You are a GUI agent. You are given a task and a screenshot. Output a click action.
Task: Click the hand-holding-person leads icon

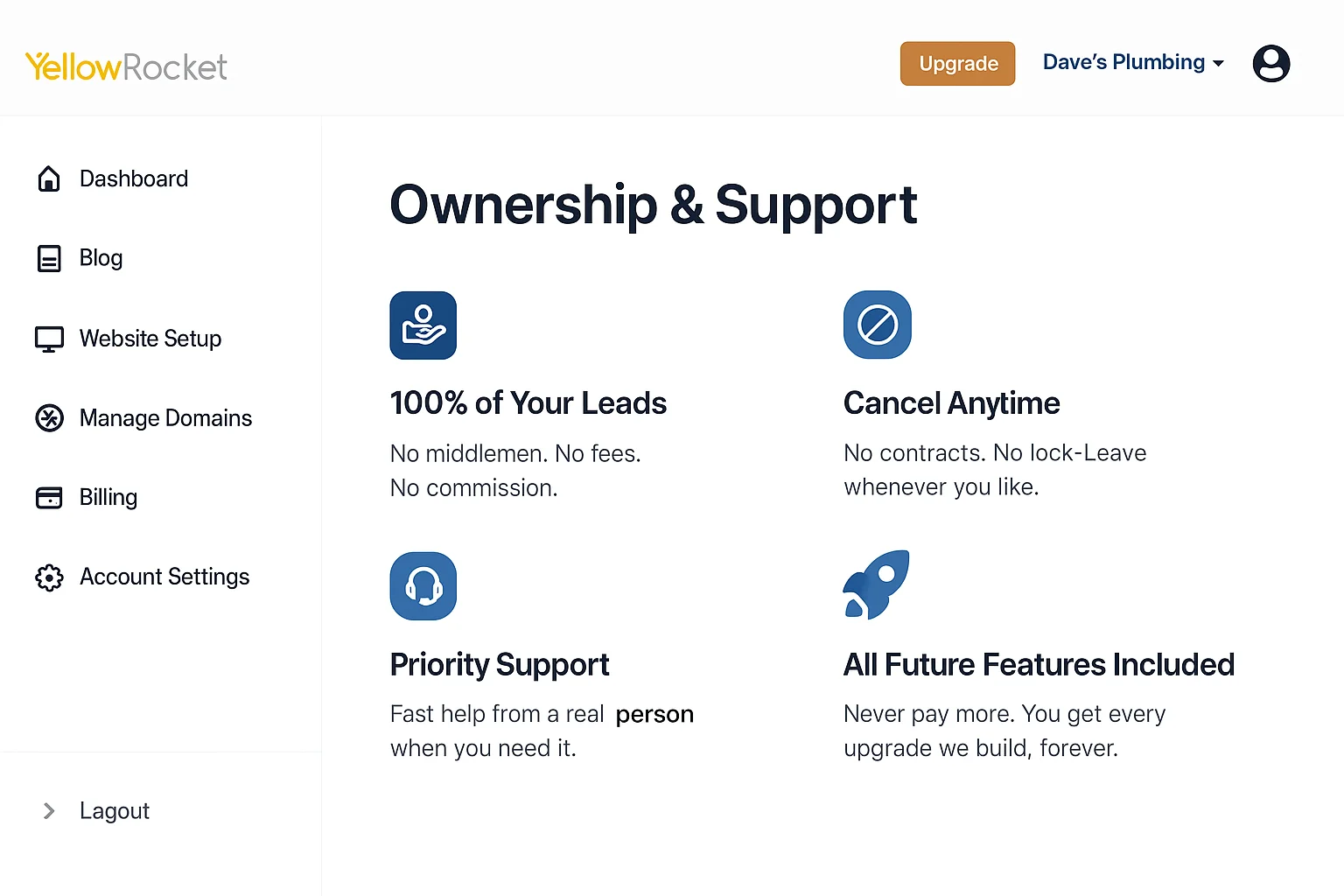click(x=423, y=325)
